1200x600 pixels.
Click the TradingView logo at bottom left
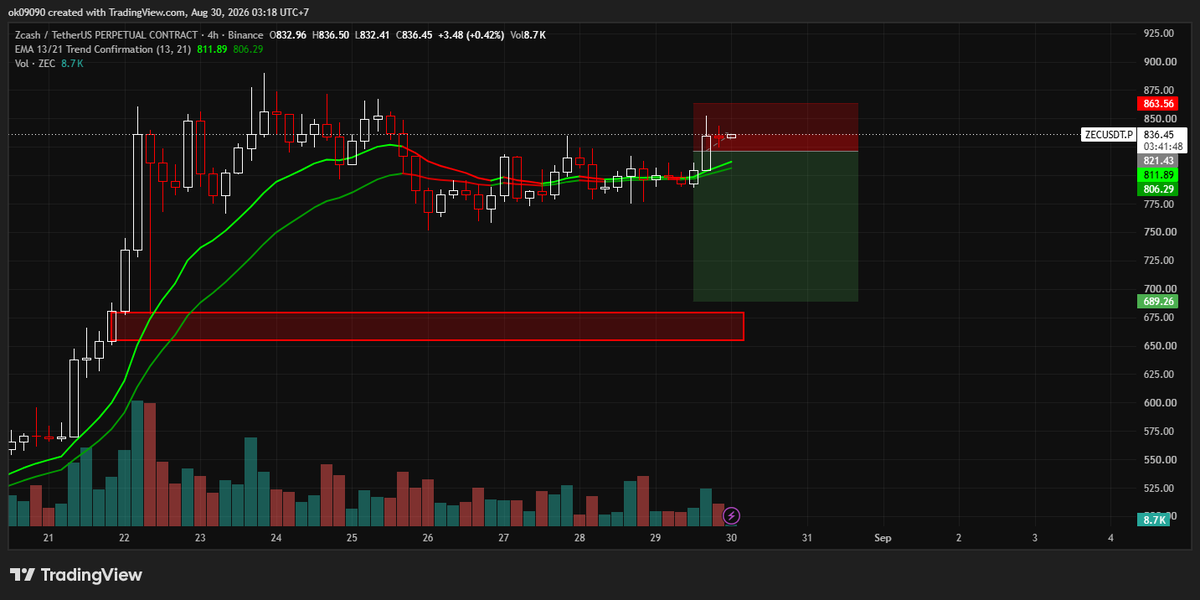(x=76, y=575)
